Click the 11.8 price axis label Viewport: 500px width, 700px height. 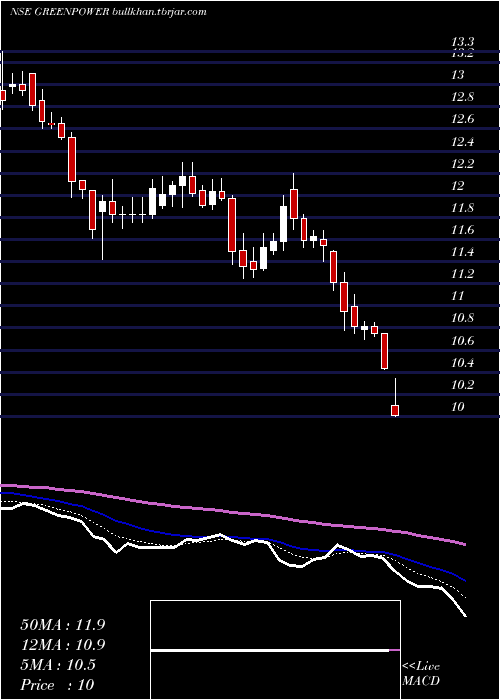tap(462, 208)
